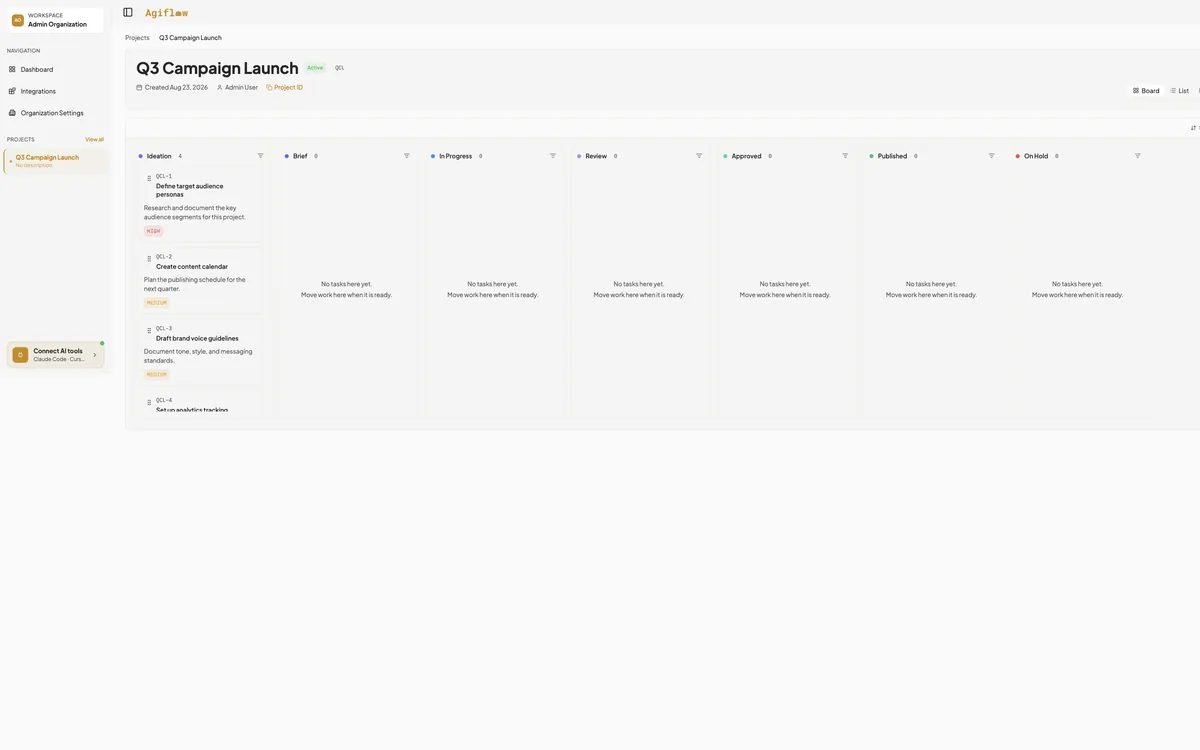The image size is (1200, 750).
Task: Click drag handle of QCL-3 card
Action: coord(149,331)
